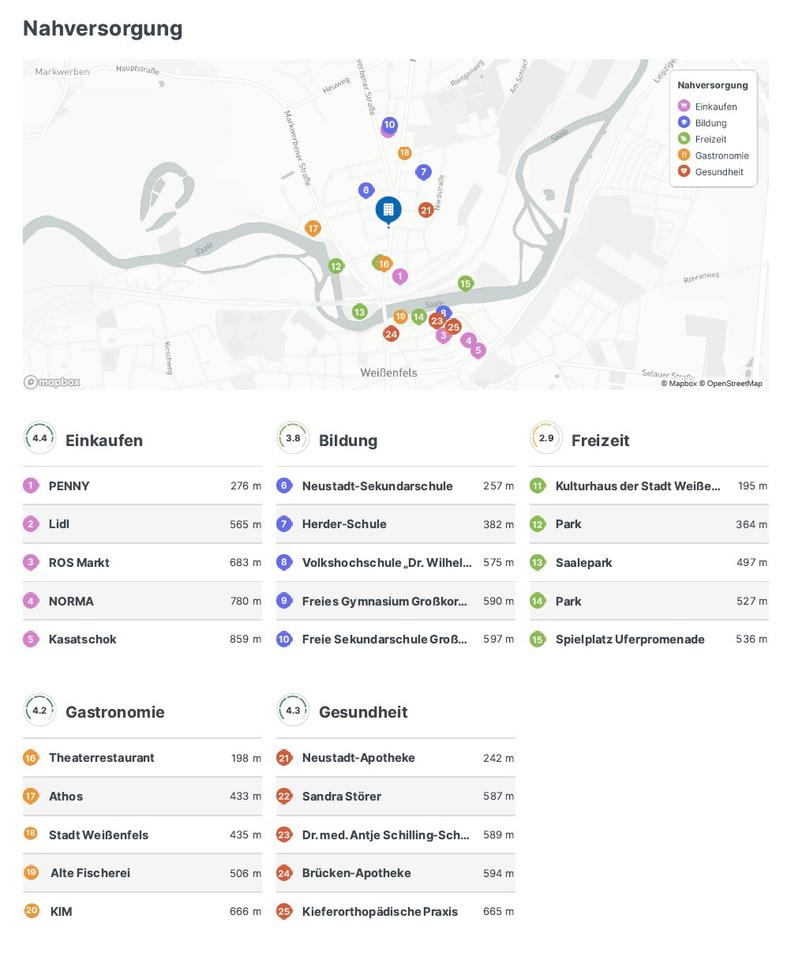Viewport: 787px width, 960px height.
Task: Click the blue building marker on the map
Action: [x=388, y=210]
